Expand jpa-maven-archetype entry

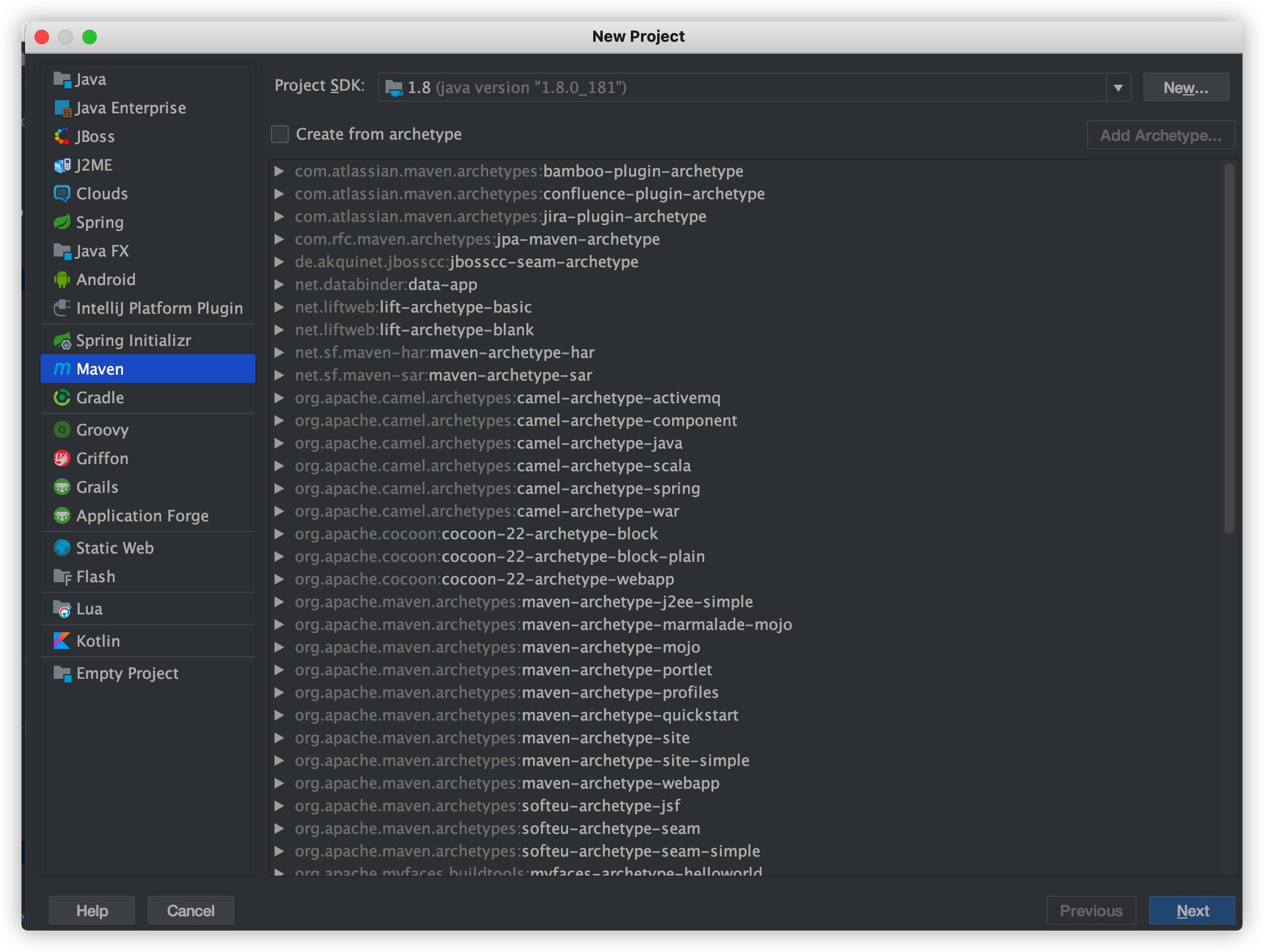[279, 239]
